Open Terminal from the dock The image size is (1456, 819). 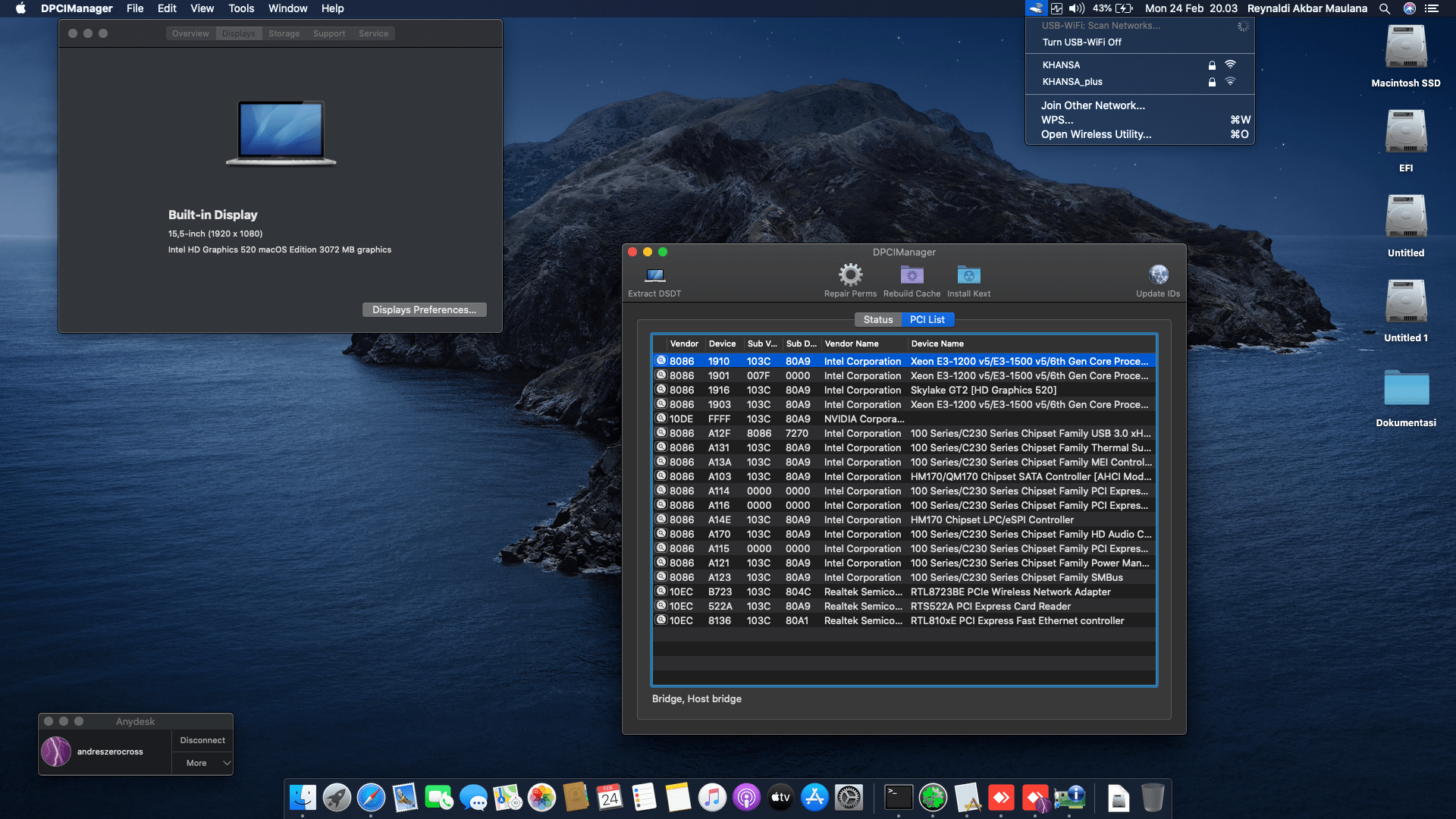click(899, 798)
